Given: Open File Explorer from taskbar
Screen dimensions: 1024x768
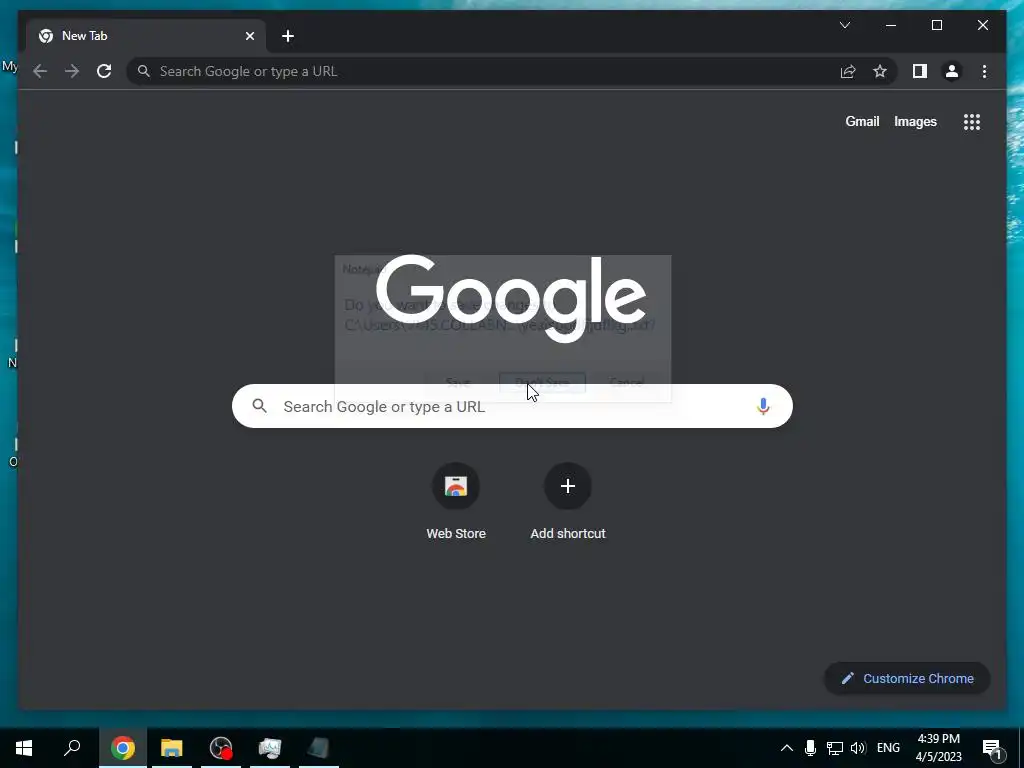Looking at the screenshot, I should coord(172,748).
